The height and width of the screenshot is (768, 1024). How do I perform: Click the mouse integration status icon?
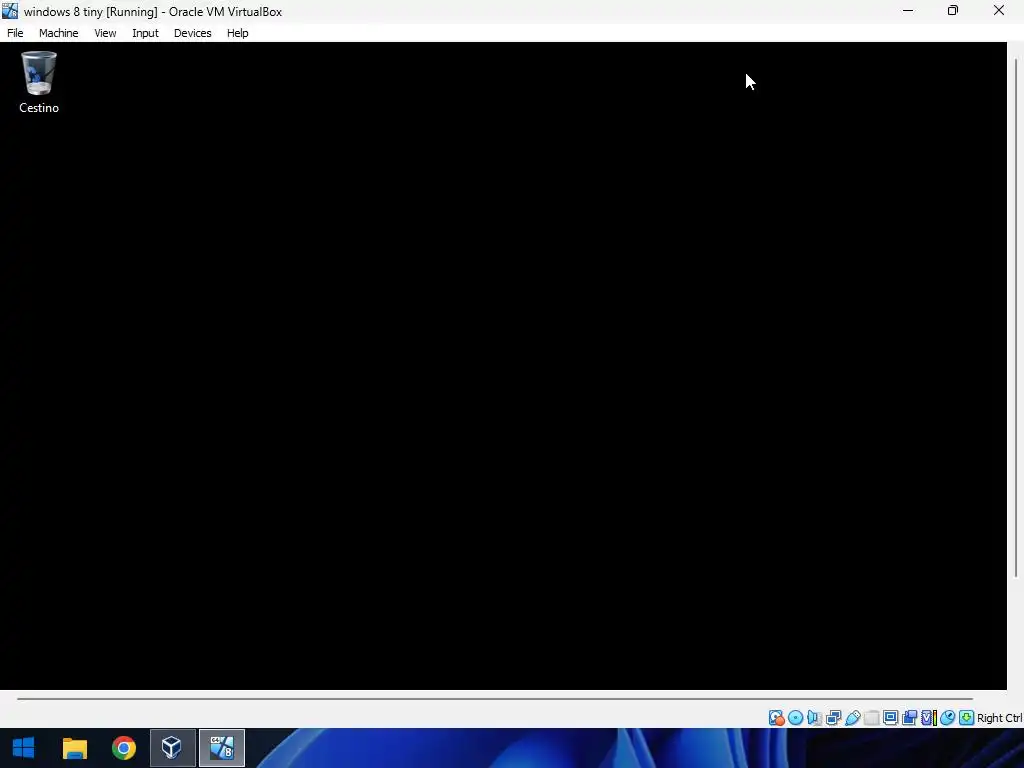(x=948, y=718)
